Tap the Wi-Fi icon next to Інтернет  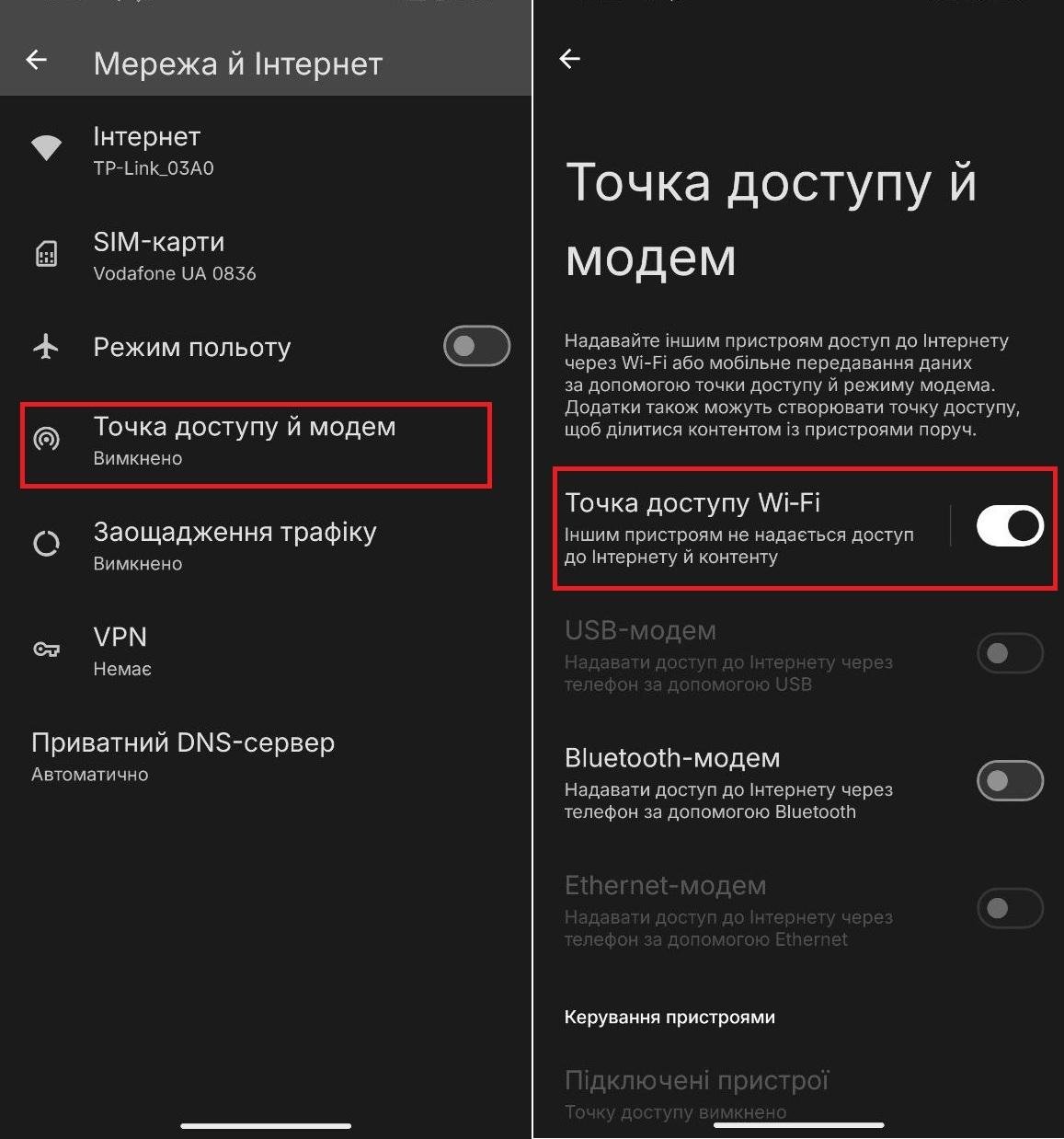(46, 148)
